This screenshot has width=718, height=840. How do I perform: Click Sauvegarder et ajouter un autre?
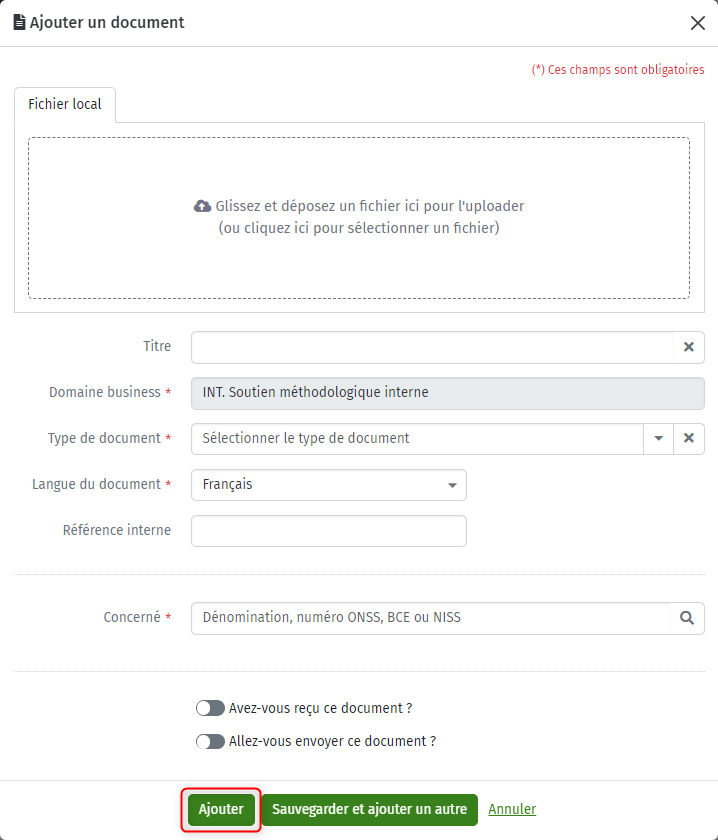370,809
